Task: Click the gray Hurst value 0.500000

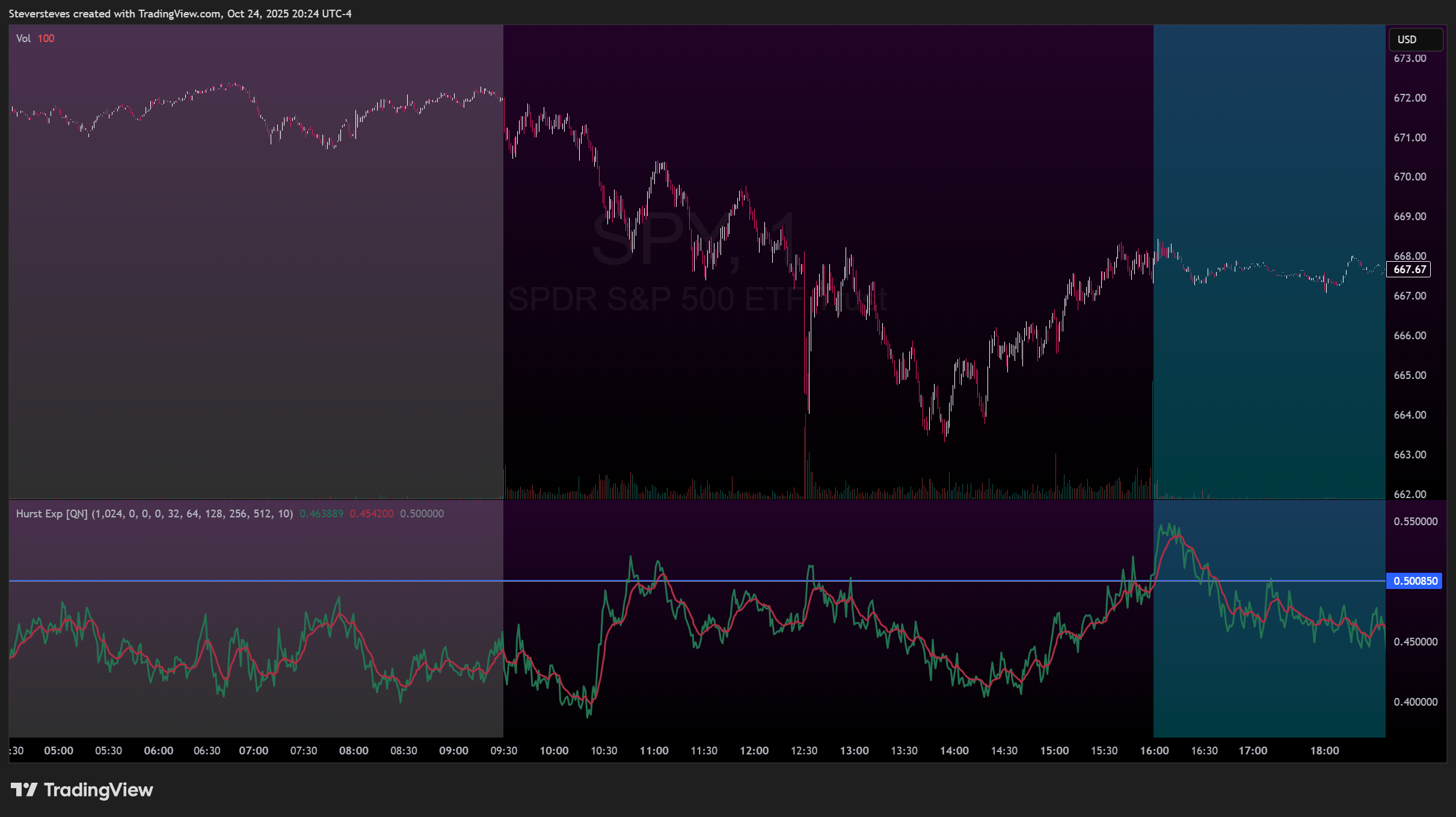Action: coord(422,514)
